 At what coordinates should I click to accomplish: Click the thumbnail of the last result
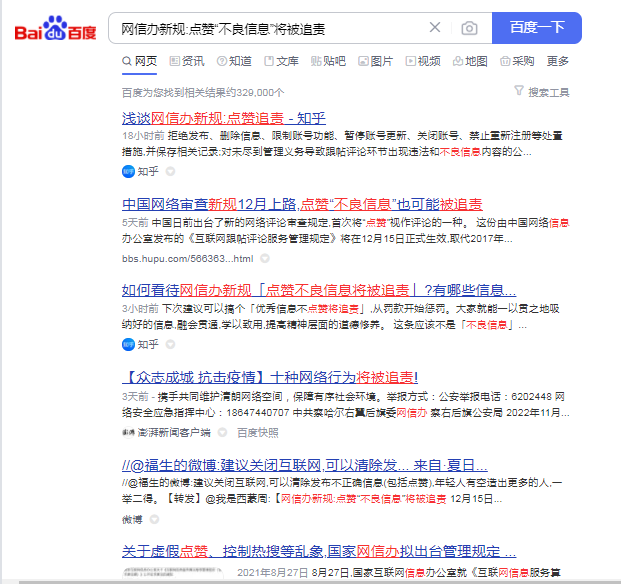(x=172, y=574)
